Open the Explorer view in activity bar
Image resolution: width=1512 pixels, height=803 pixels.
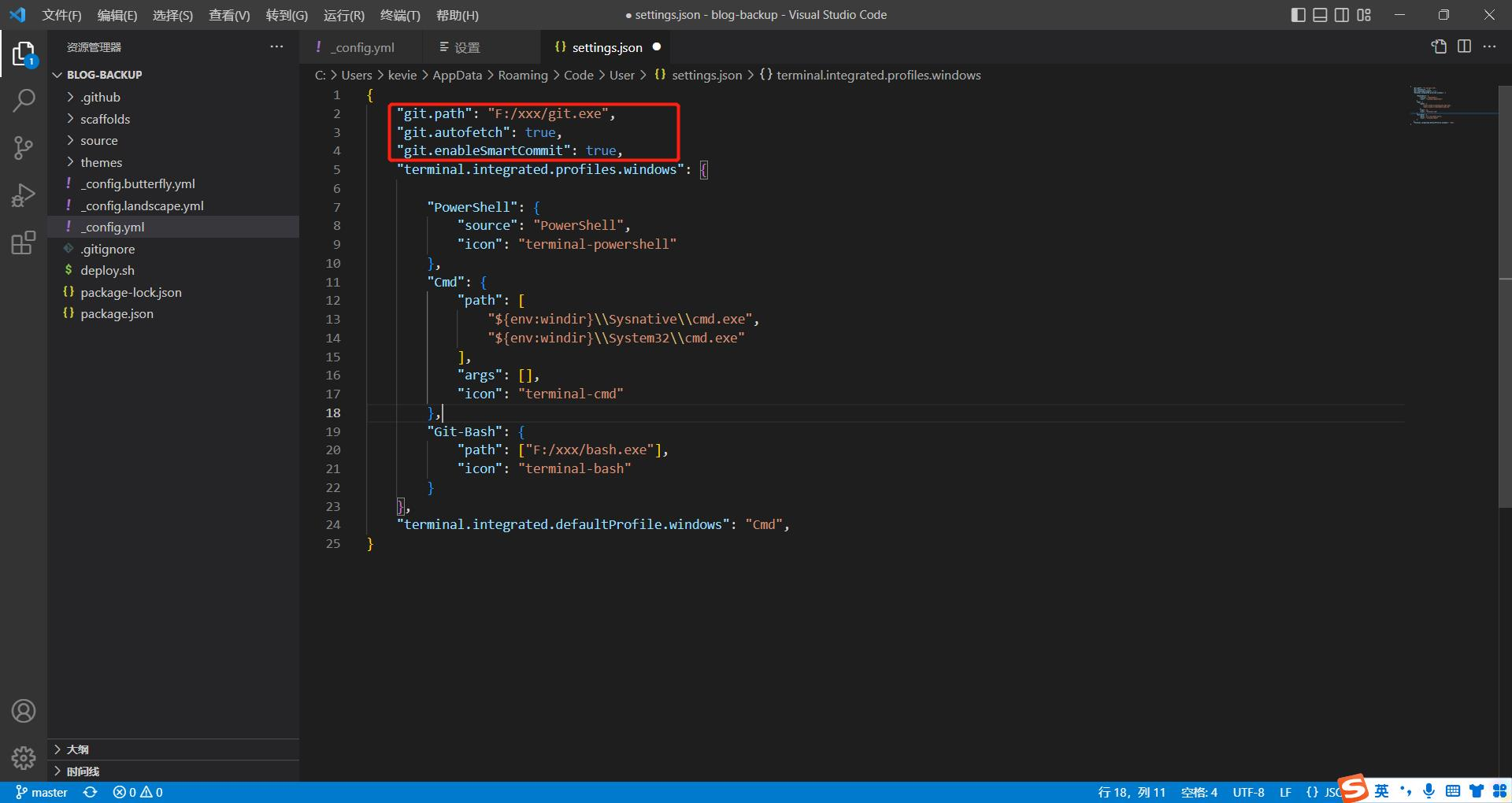click(24, 54)
